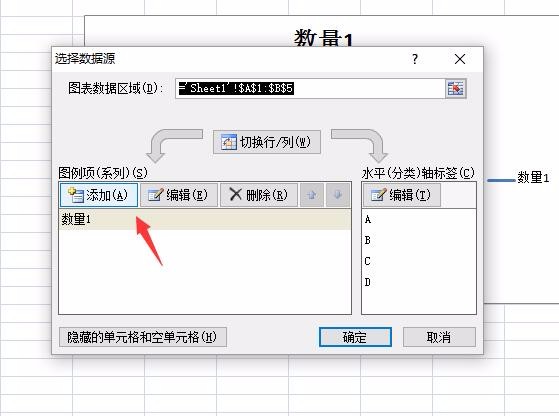The height and width of the screenshot is (416, 559).
Task: Click the Switch Row/Column button (切换行/列)
Action: tap(267, 142)
